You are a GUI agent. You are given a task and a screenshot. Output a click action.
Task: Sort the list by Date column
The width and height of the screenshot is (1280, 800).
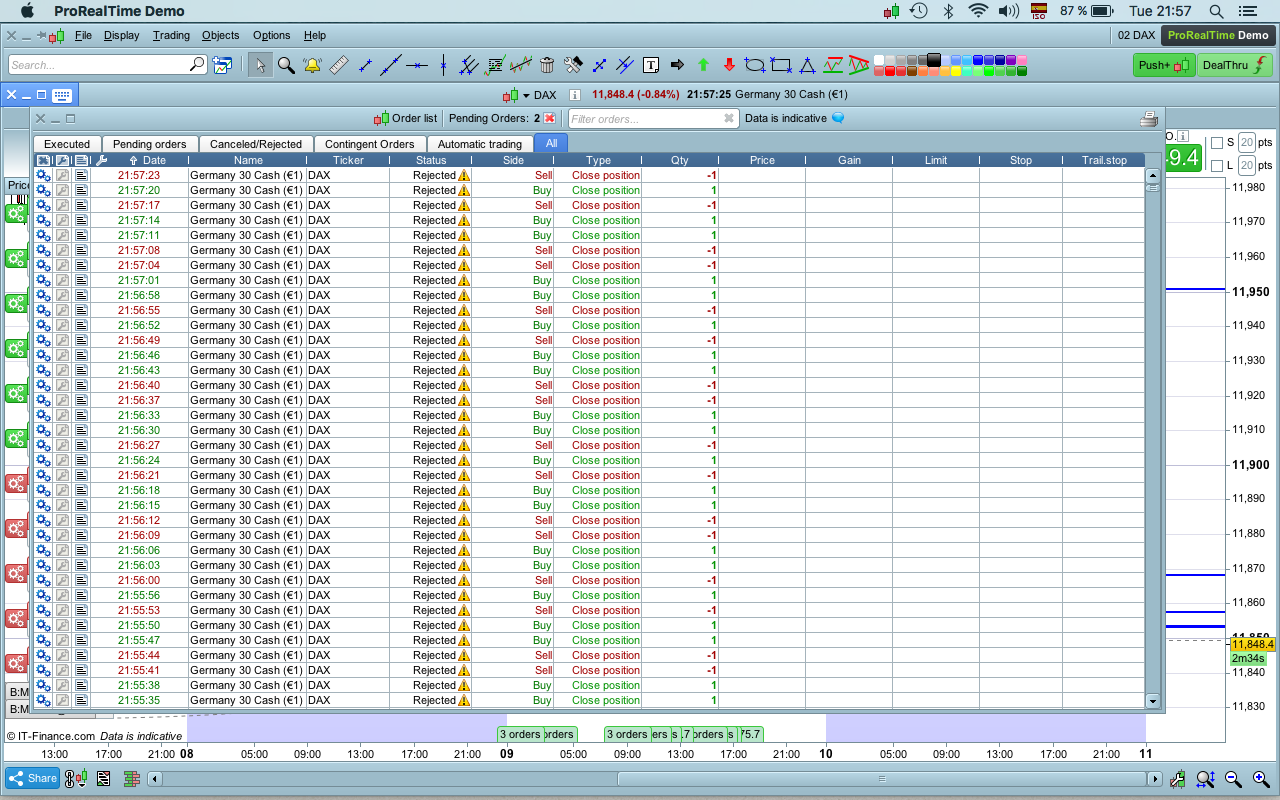tap(154, 160)
